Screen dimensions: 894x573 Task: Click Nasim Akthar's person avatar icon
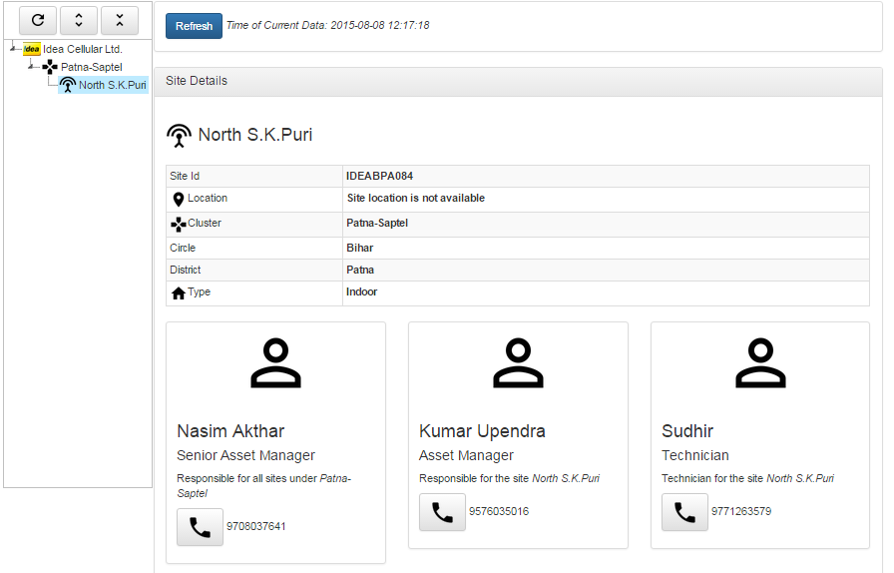pyautogui.click(x=276, y=363)
